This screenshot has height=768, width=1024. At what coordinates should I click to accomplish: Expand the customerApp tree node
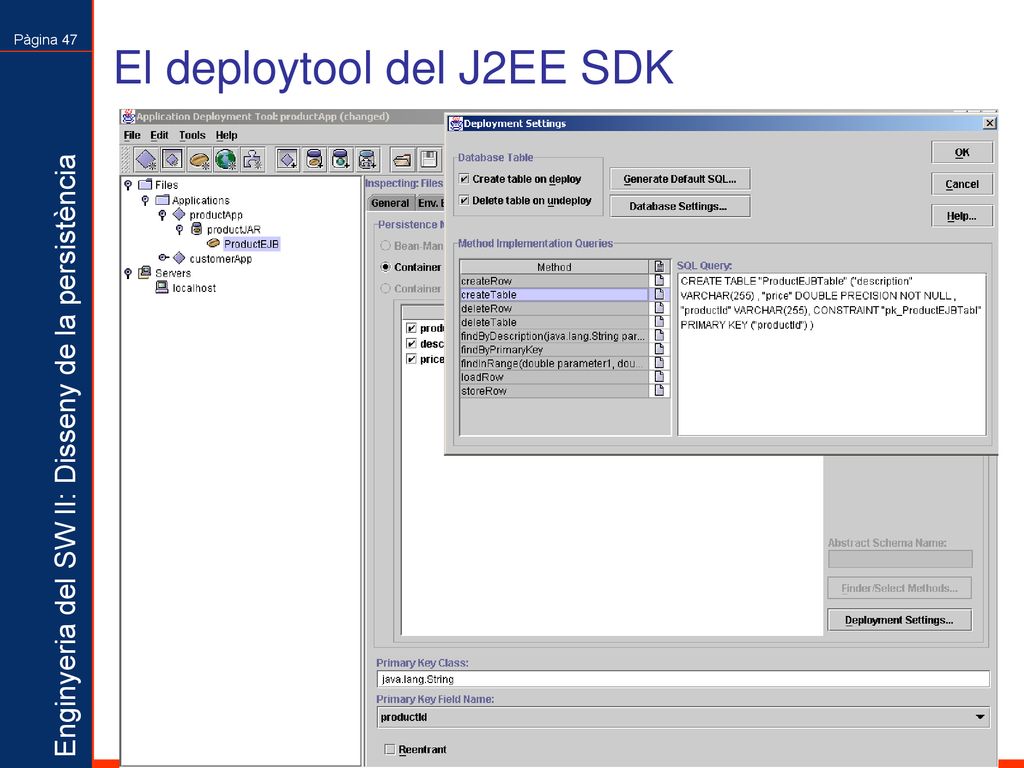tap(163, 257)
